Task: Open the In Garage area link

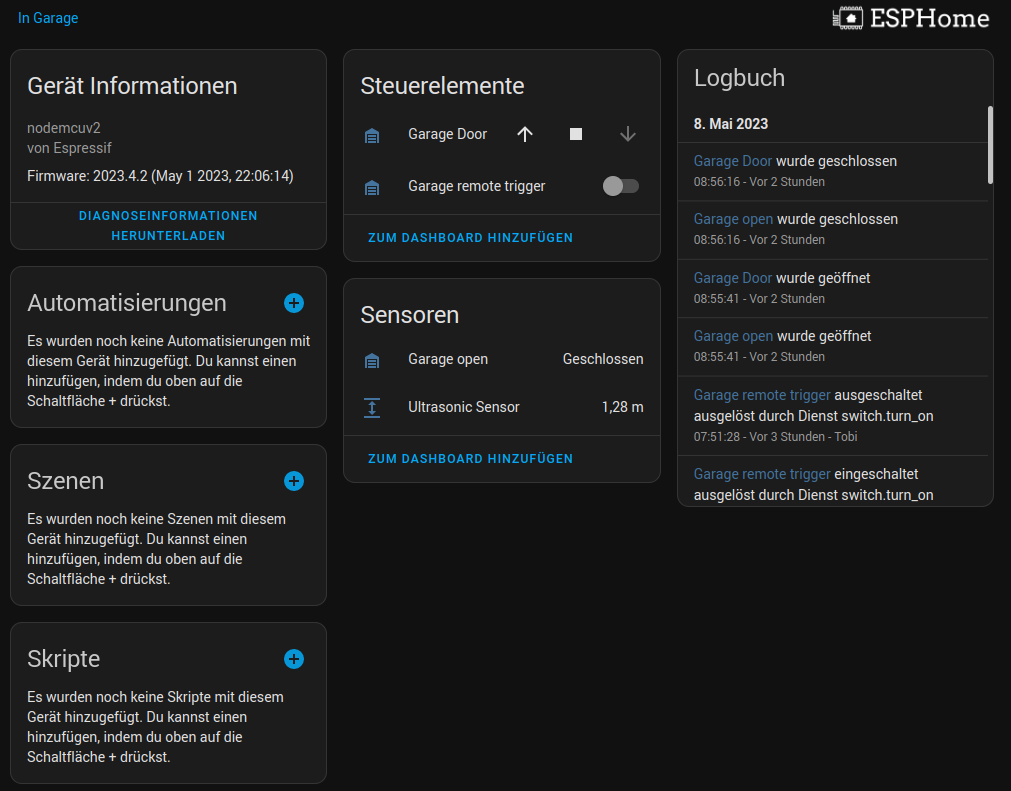Action: pyautogui.click(x=48, y=18)
